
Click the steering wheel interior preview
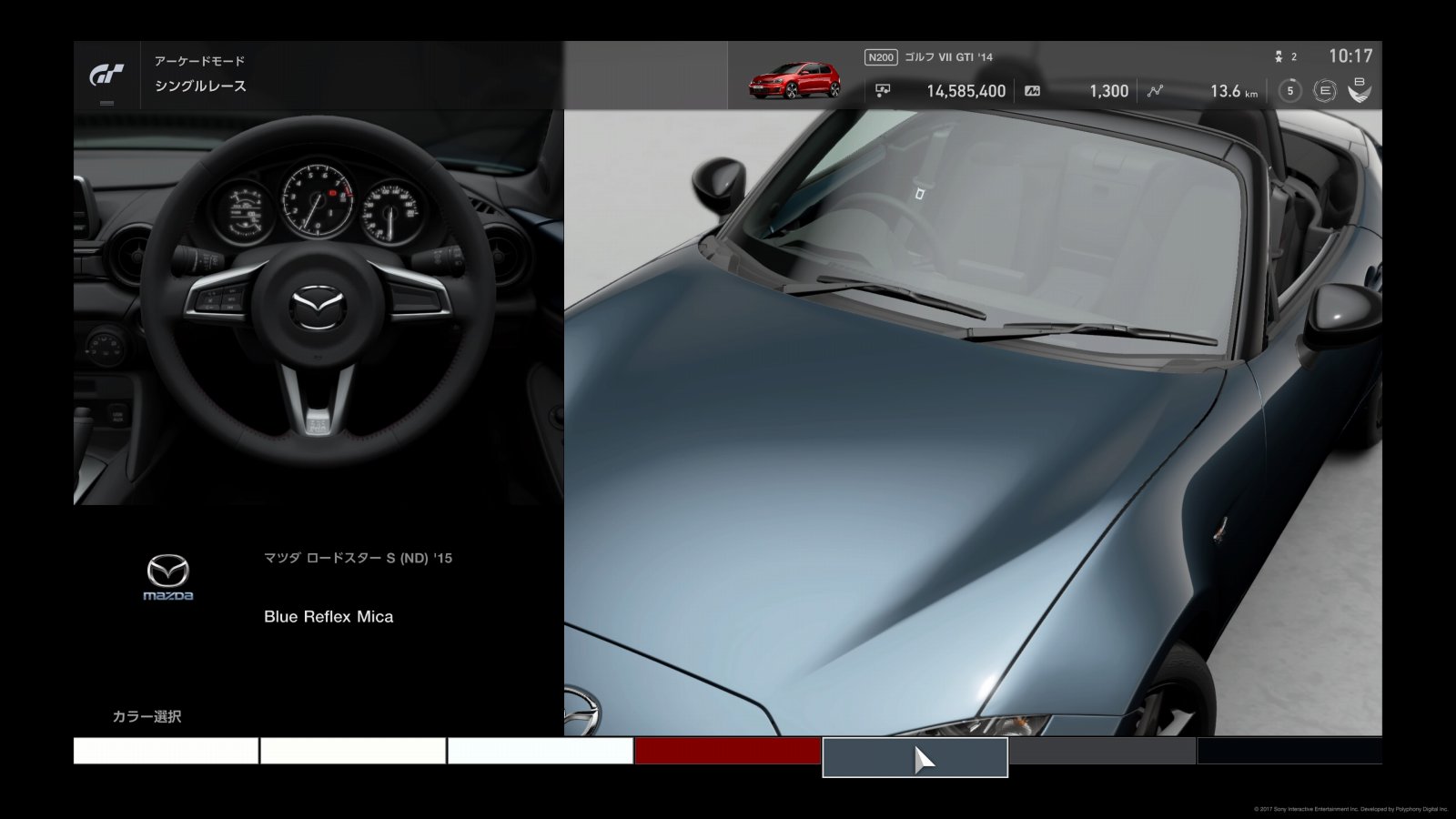(318, 308)
